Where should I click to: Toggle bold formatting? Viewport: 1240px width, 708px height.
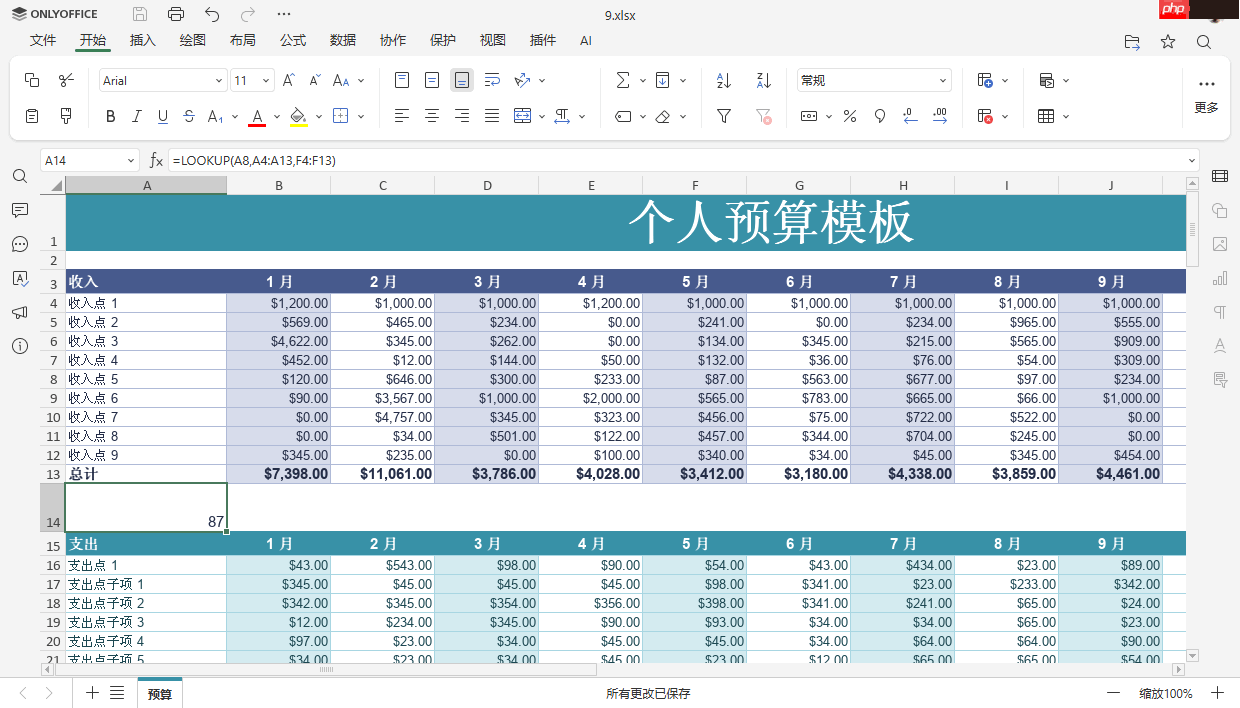[110, 116]
